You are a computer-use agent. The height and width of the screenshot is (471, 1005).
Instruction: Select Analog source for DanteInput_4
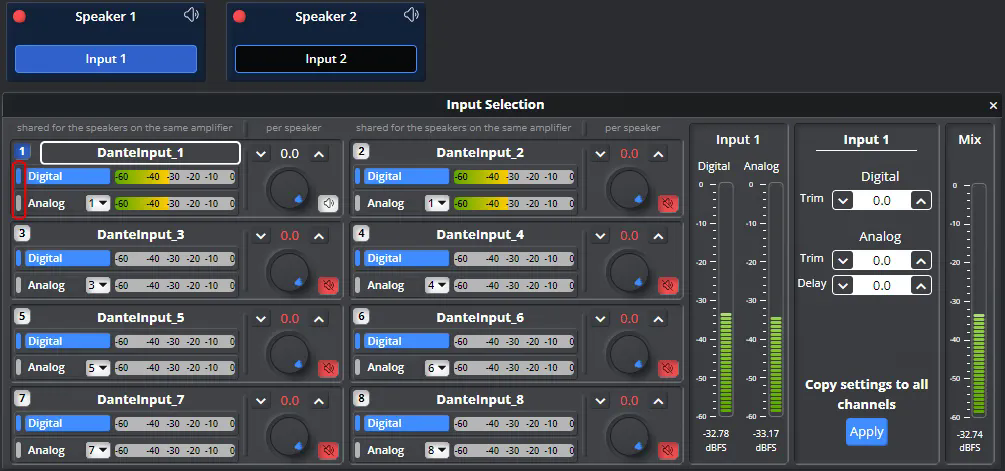[385, 285]
